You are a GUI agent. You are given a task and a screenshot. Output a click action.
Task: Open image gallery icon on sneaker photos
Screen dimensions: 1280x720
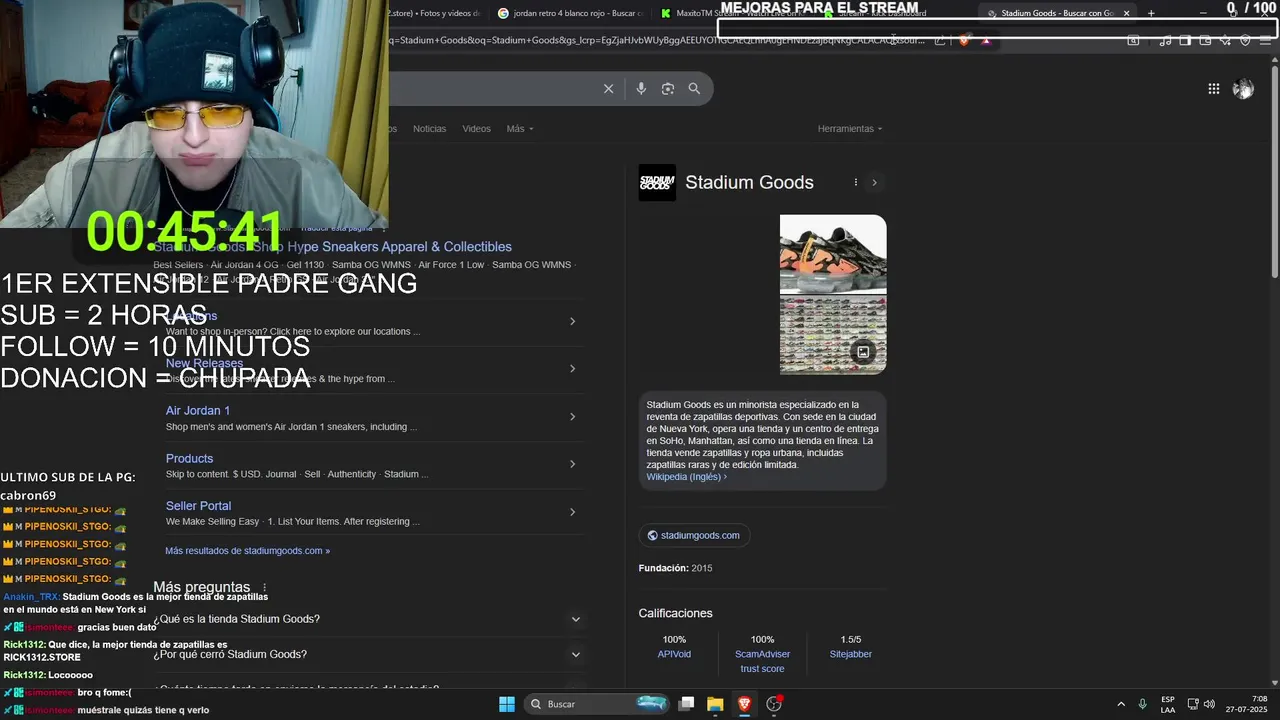click(x=863, y=352)
